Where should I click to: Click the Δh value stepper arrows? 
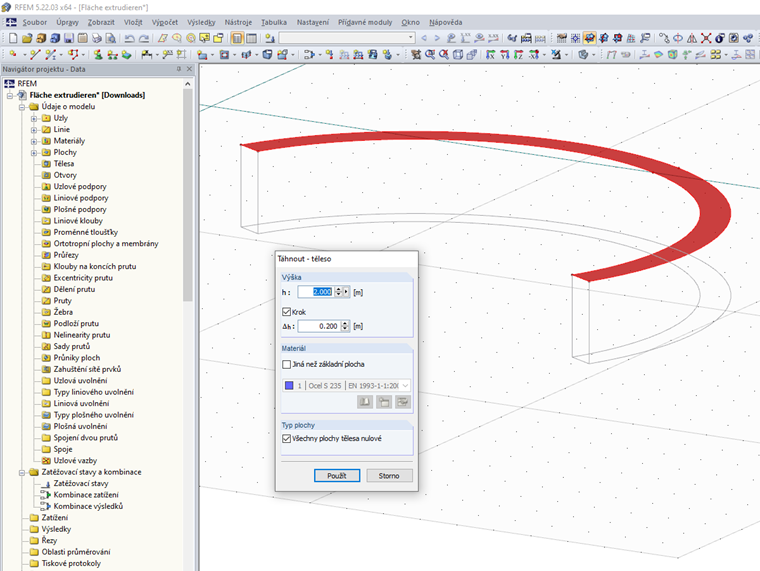coord(345,326)
